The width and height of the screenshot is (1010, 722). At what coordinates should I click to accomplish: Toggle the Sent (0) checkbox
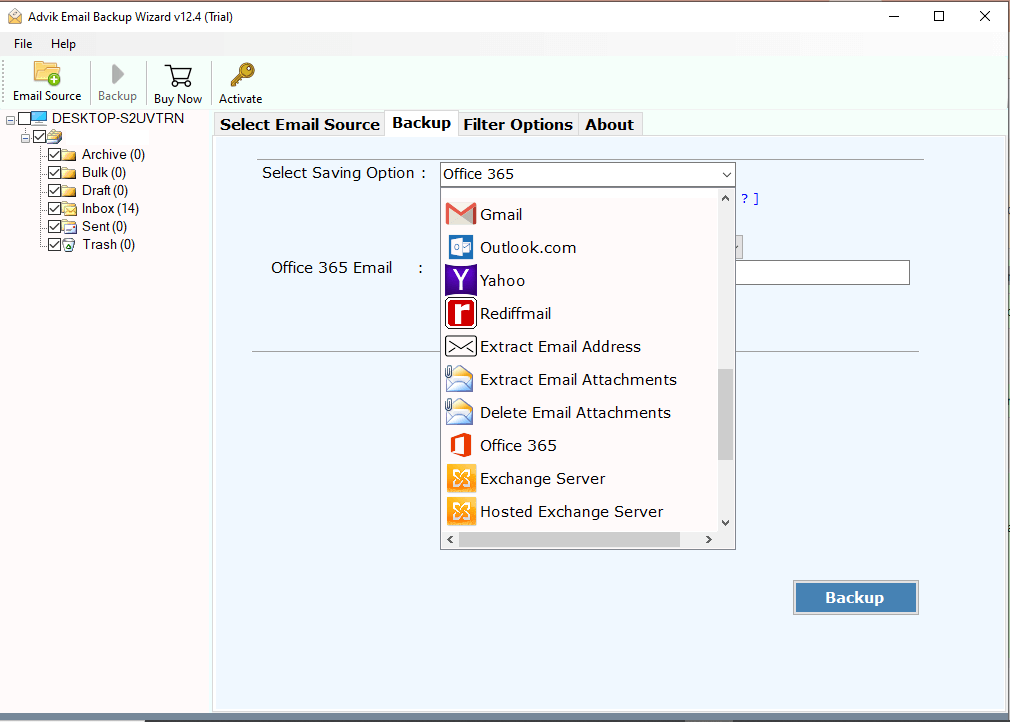point(54,227)
